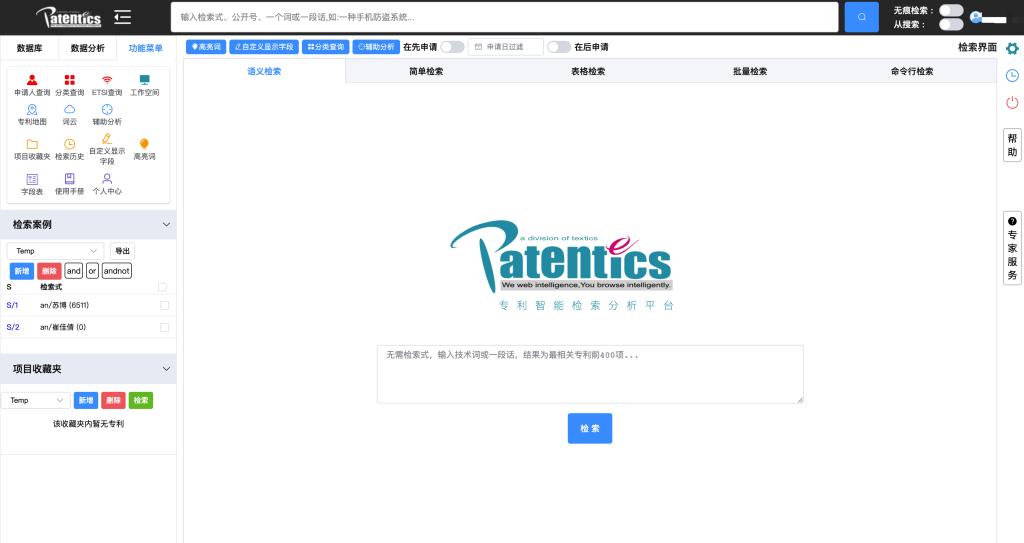
Task: Switch to the 批量检索 tab
Action: tap(750, 71)
